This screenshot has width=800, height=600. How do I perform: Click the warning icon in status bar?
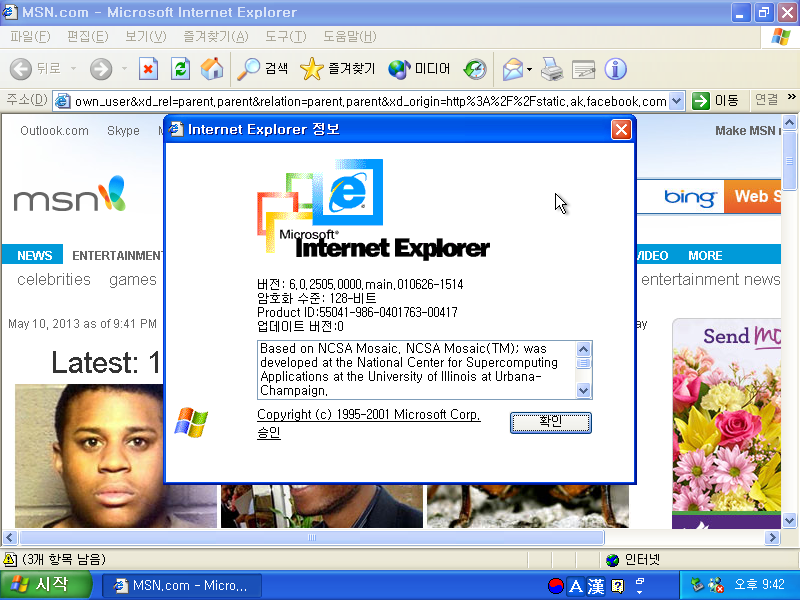tap(10, 560)
